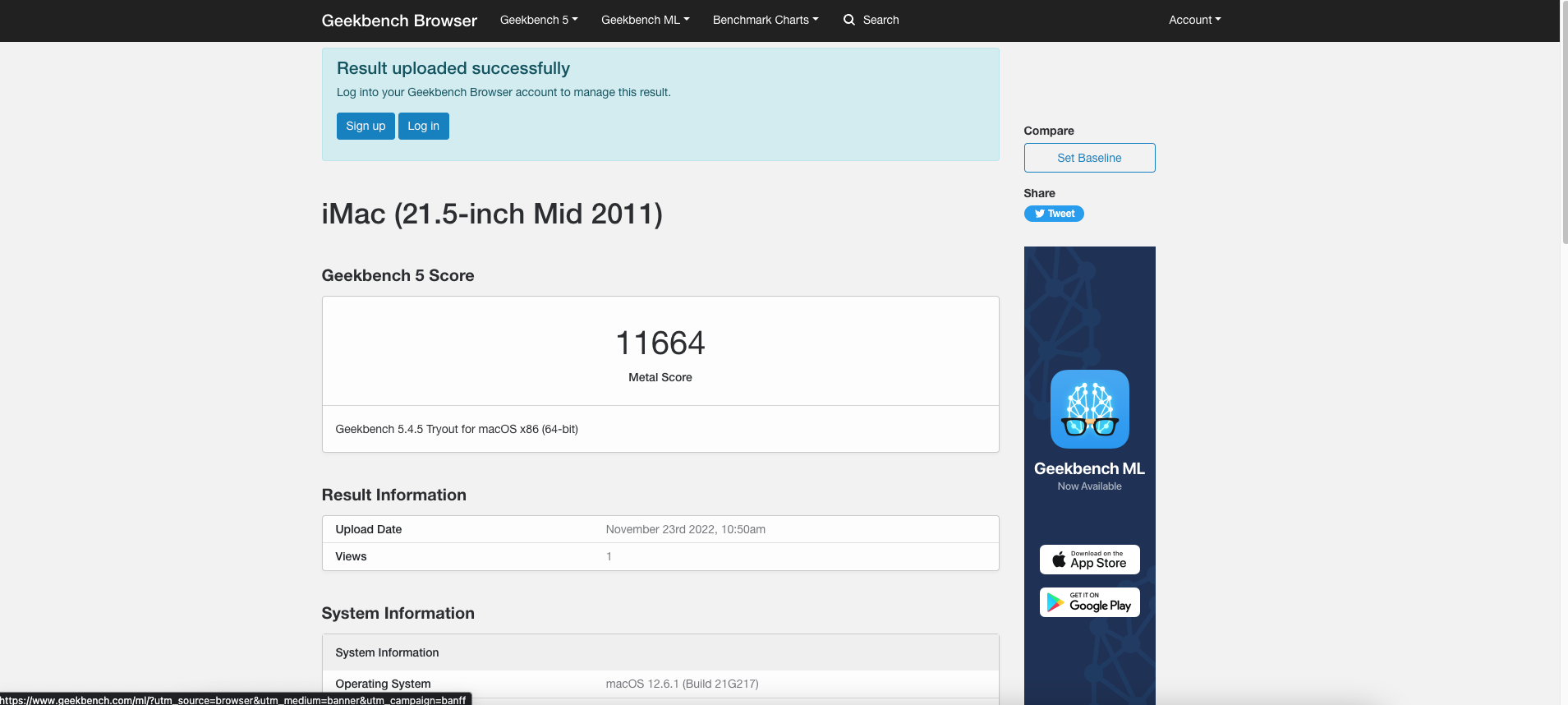The height and width of the screenshot is (705, 1568).
Task: Click the Geekbench ML Now Available banner text
Action: (x=1089, y=475)
